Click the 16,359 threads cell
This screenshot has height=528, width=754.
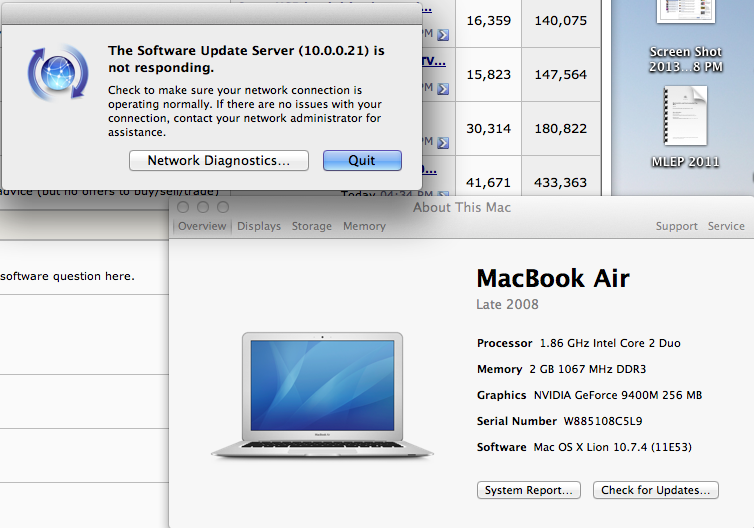point(489,21)
